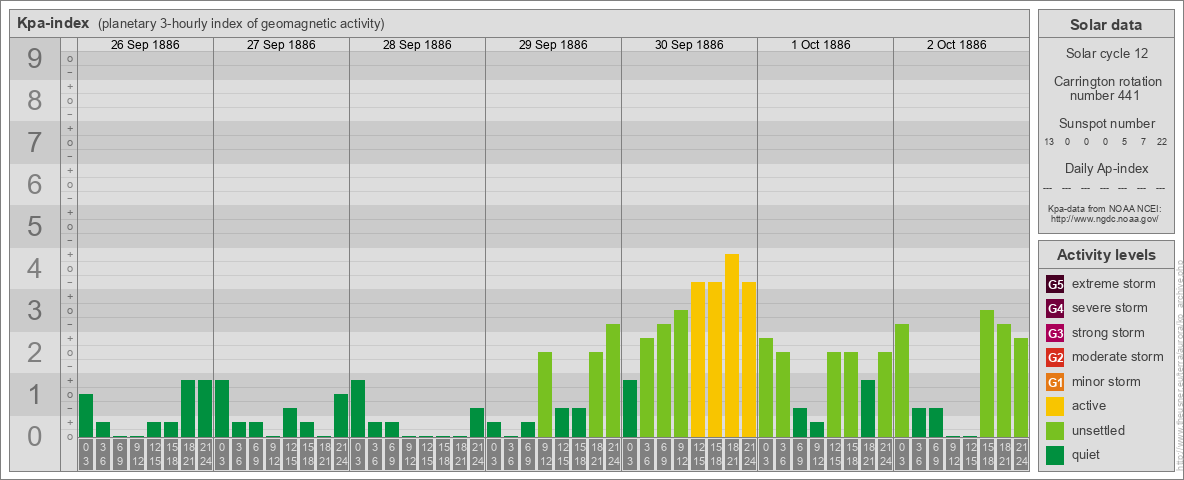Click the yellow bar for 30 Sep 12-15
Screen dimensions: 1184x480
(x=698, y=360)
